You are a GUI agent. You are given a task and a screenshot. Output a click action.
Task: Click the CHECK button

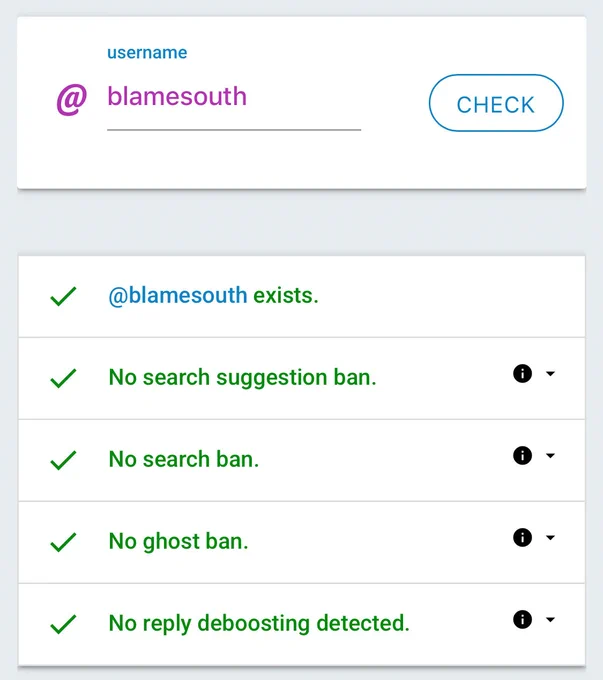pos(496,103)
